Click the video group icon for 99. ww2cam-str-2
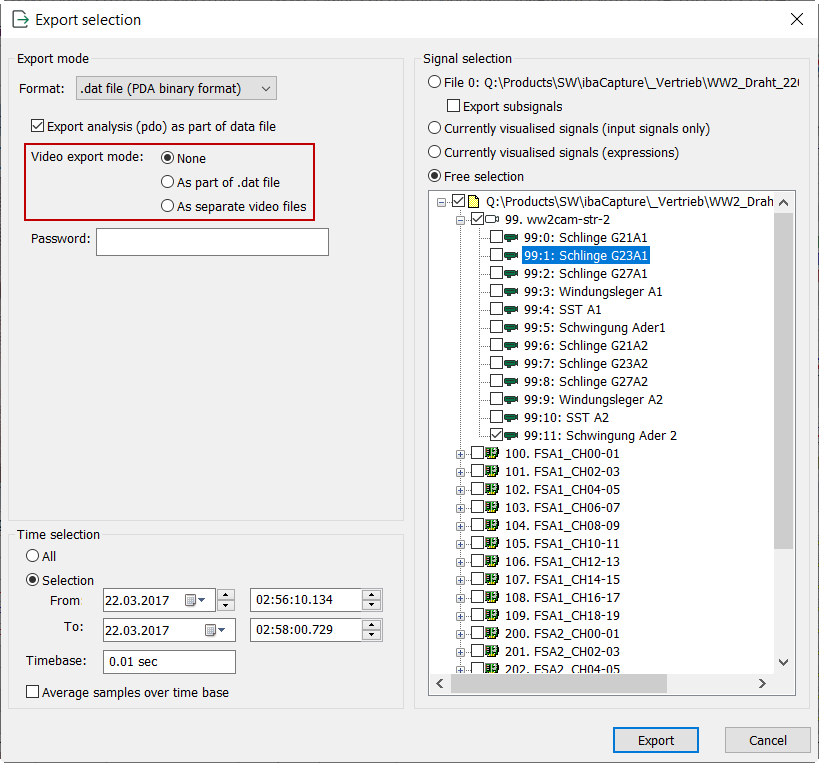This screenshot has height=763, width=819. [x=493, y=220]
